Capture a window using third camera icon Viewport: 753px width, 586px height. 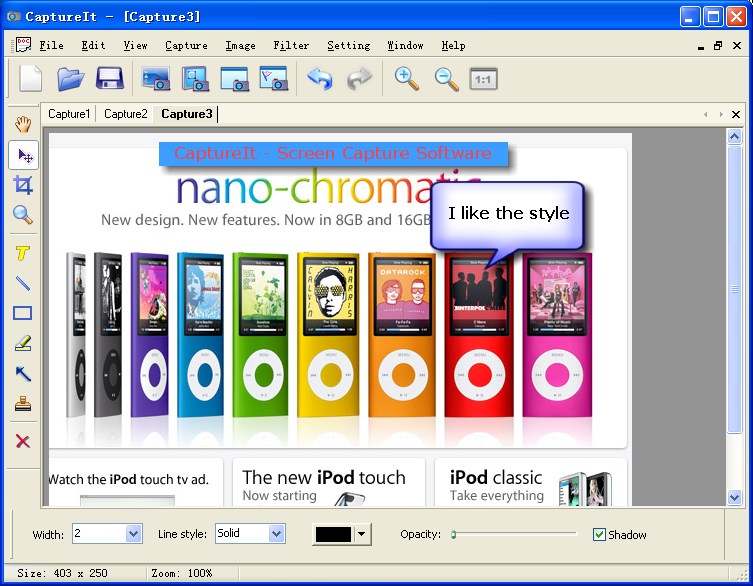pyautogui.click(x=235, y=78)
